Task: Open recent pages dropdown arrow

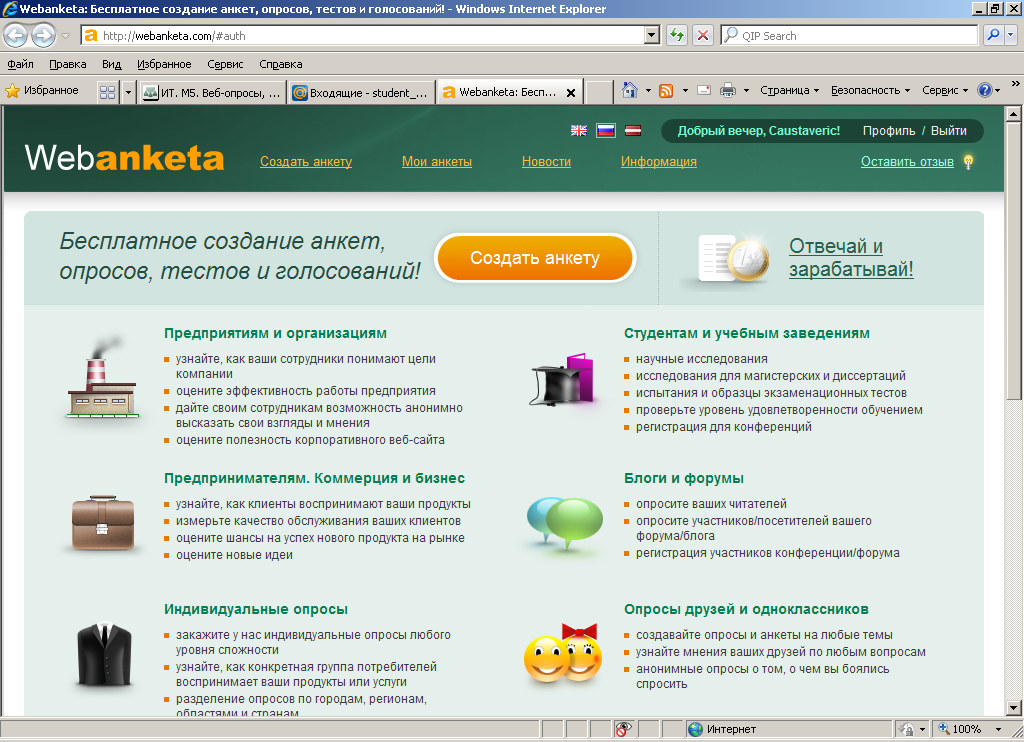Action: (65, 36)
